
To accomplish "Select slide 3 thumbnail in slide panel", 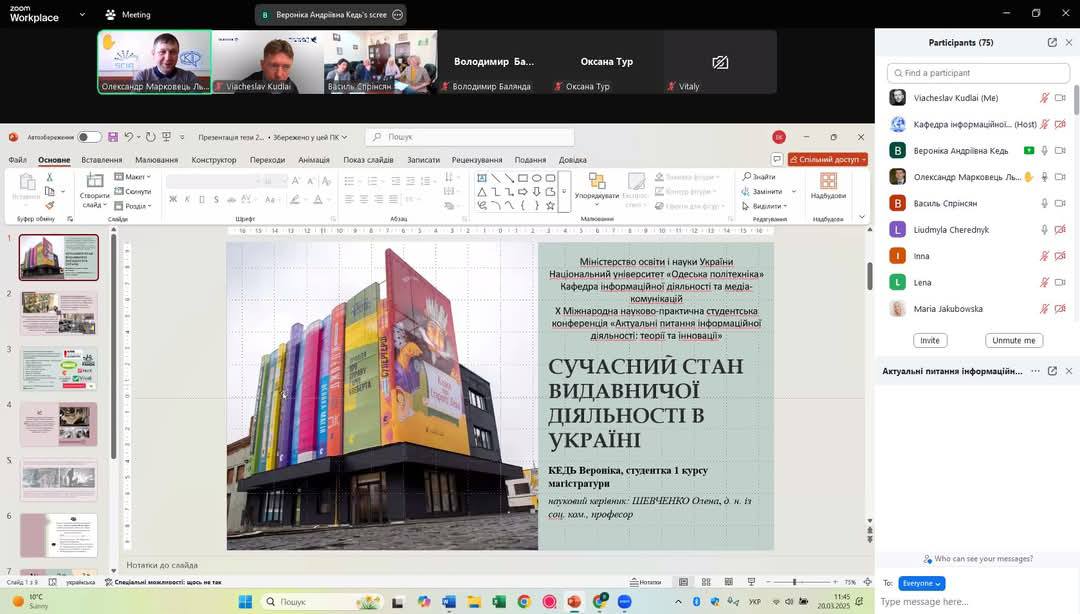I will coord(59,369).
